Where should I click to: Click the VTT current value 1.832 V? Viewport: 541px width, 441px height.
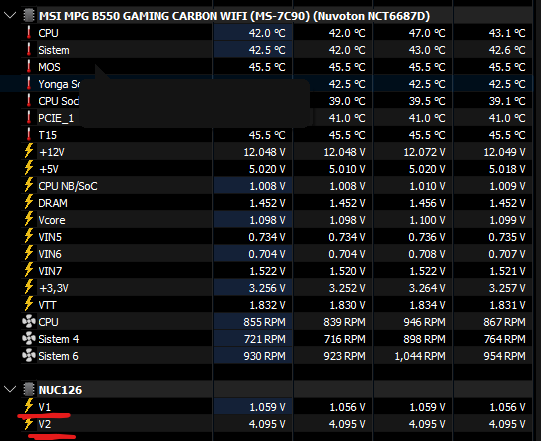pos(267,305)
